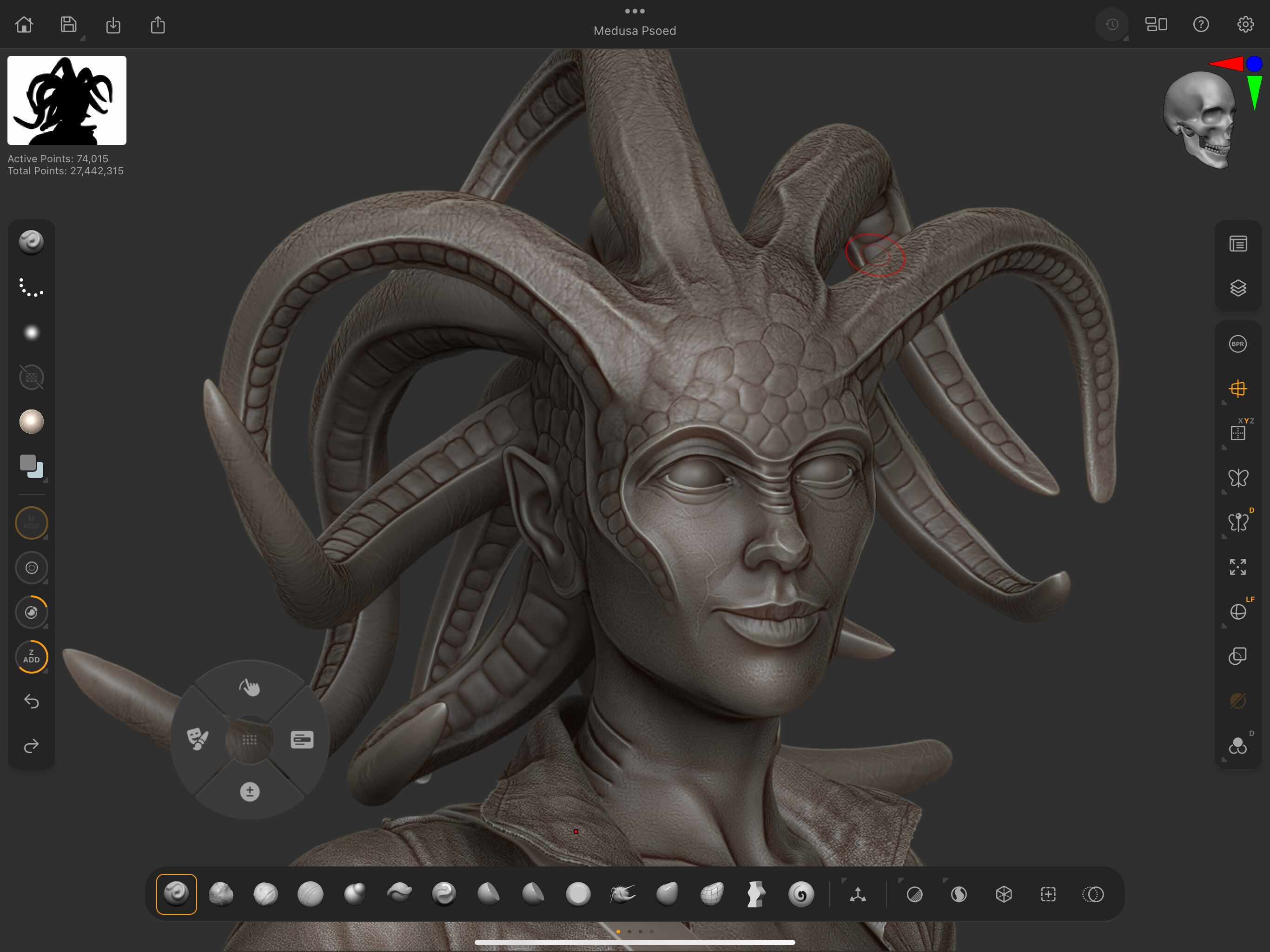Open the MatCap material sphere swatch
The height and width of the screenshot is (952, 1270).
pyautogui.click(x=31, y=422)
